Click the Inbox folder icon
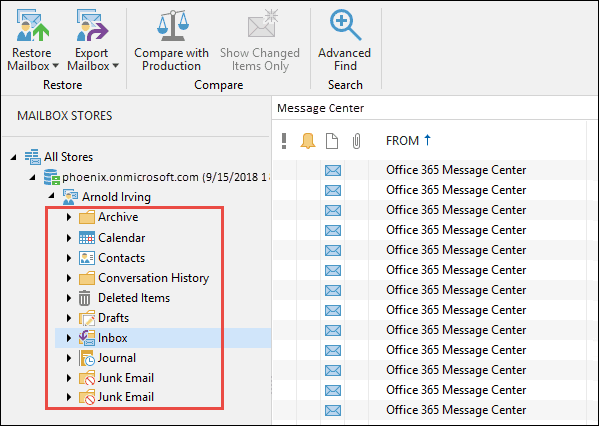Image resolution: width=599 pixels, height=426 pixels. tap(87, 338)
